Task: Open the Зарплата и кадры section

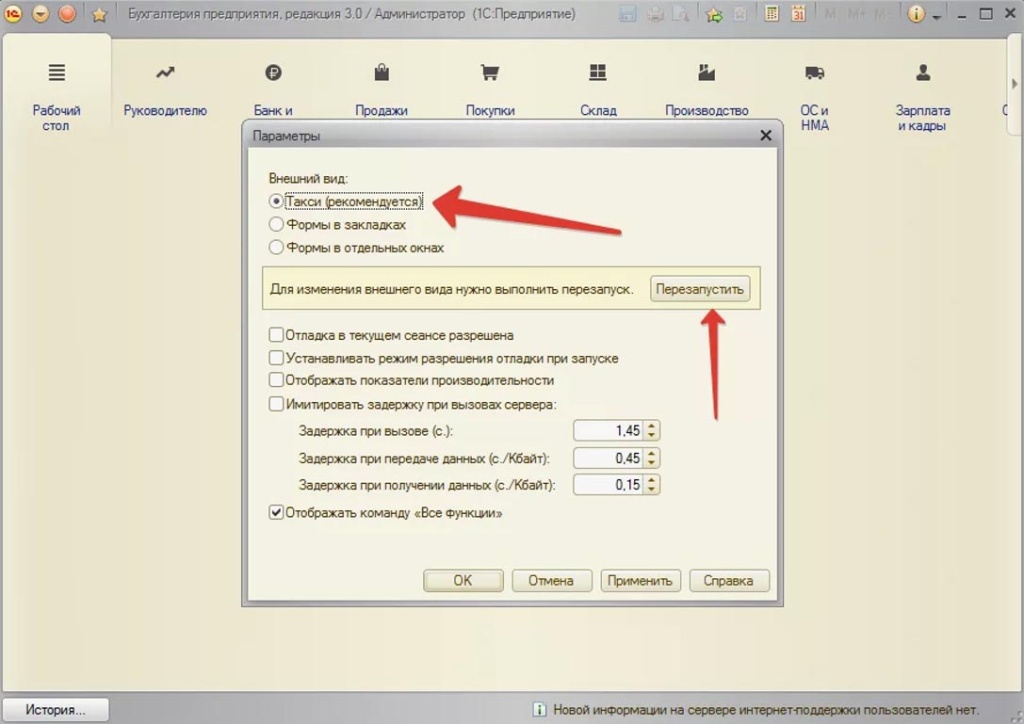Action: coord(922,95)
